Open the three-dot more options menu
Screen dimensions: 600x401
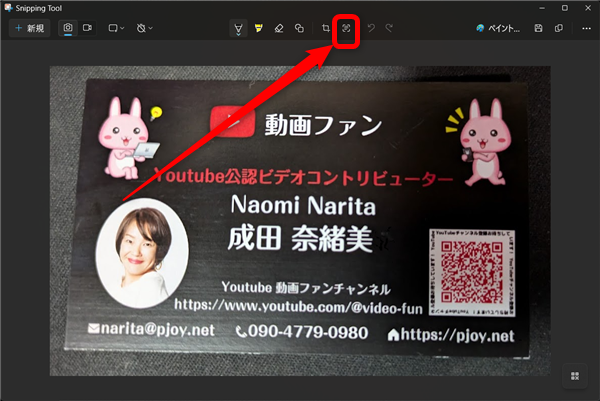click(586, 28)
